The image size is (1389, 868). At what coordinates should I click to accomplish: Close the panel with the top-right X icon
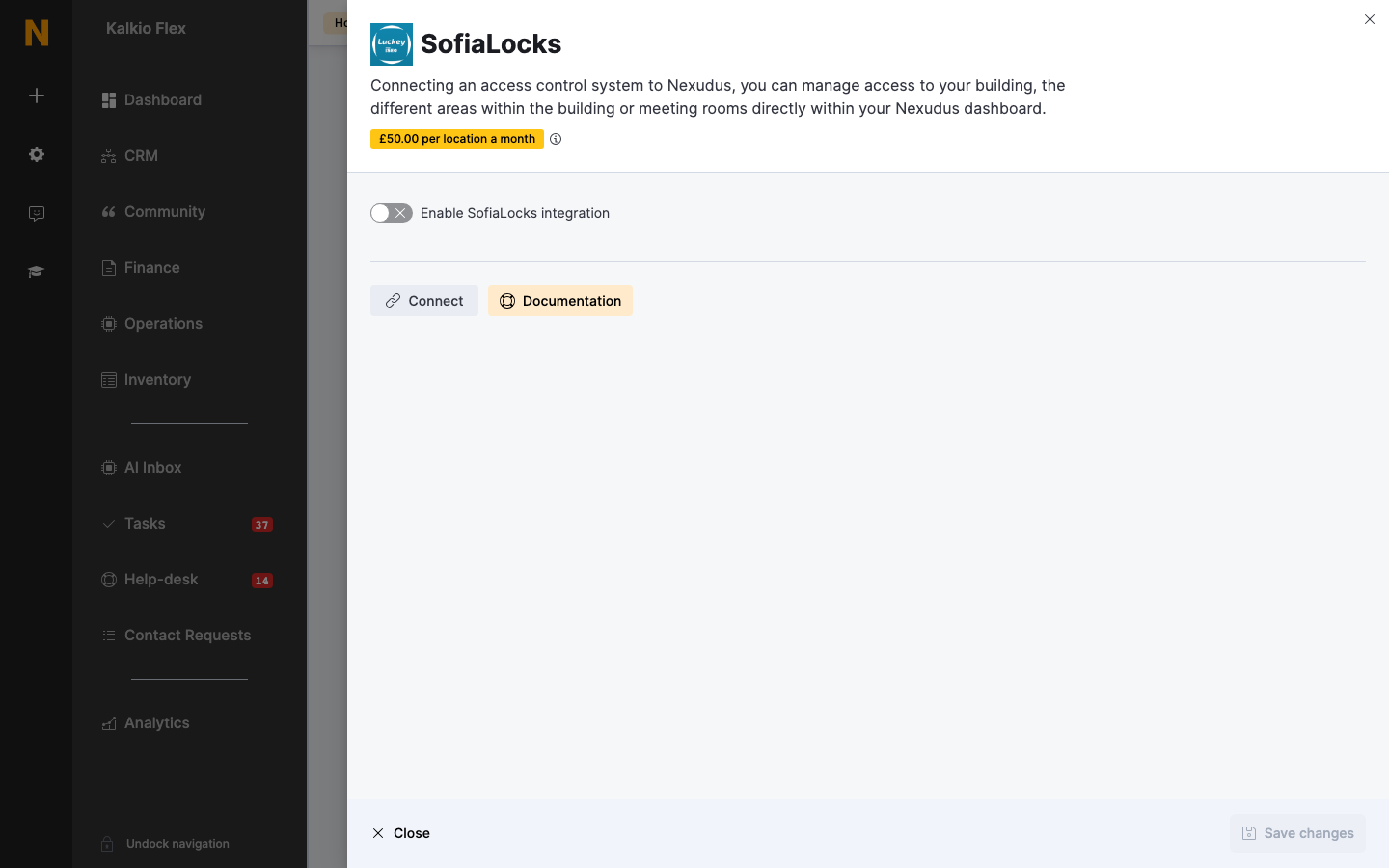tap(1370, 19)
